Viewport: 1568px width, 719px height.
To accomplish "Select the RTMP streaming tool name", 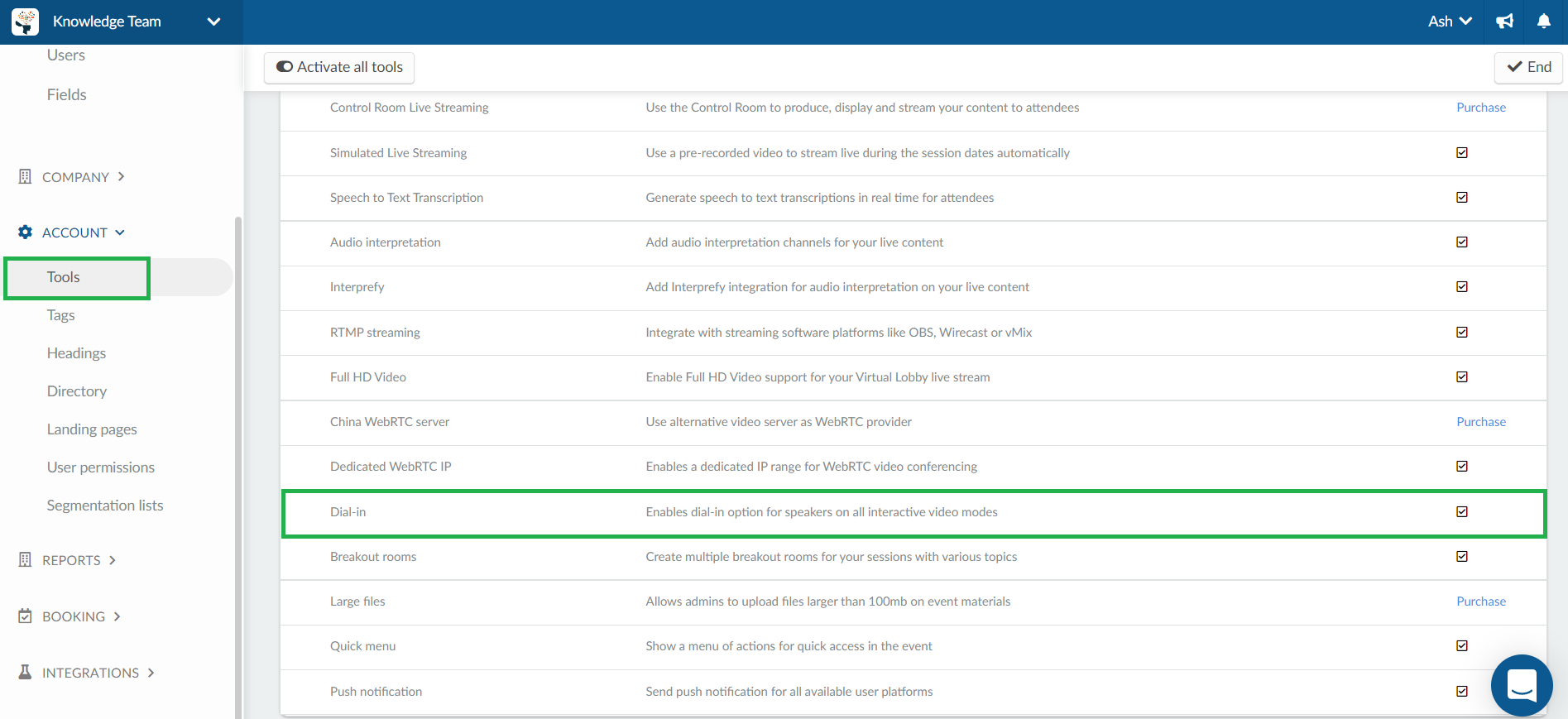I will click(x=375, y=333).
